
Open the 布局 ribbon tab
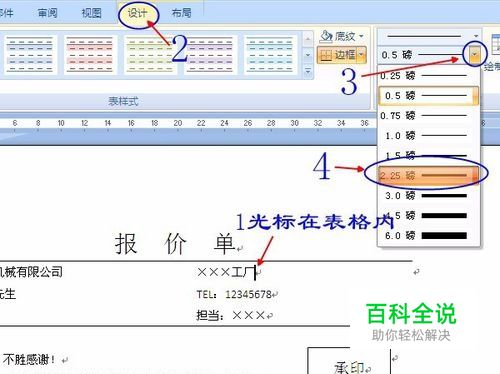point(182,13)
